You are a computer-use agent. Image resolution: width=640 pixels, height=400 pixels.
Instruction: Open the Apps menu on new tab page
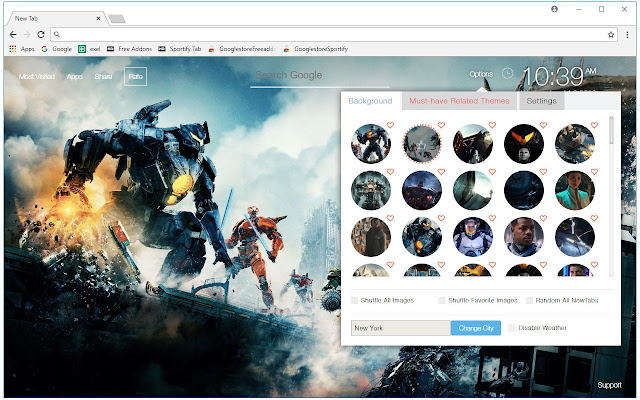point(74,76)
